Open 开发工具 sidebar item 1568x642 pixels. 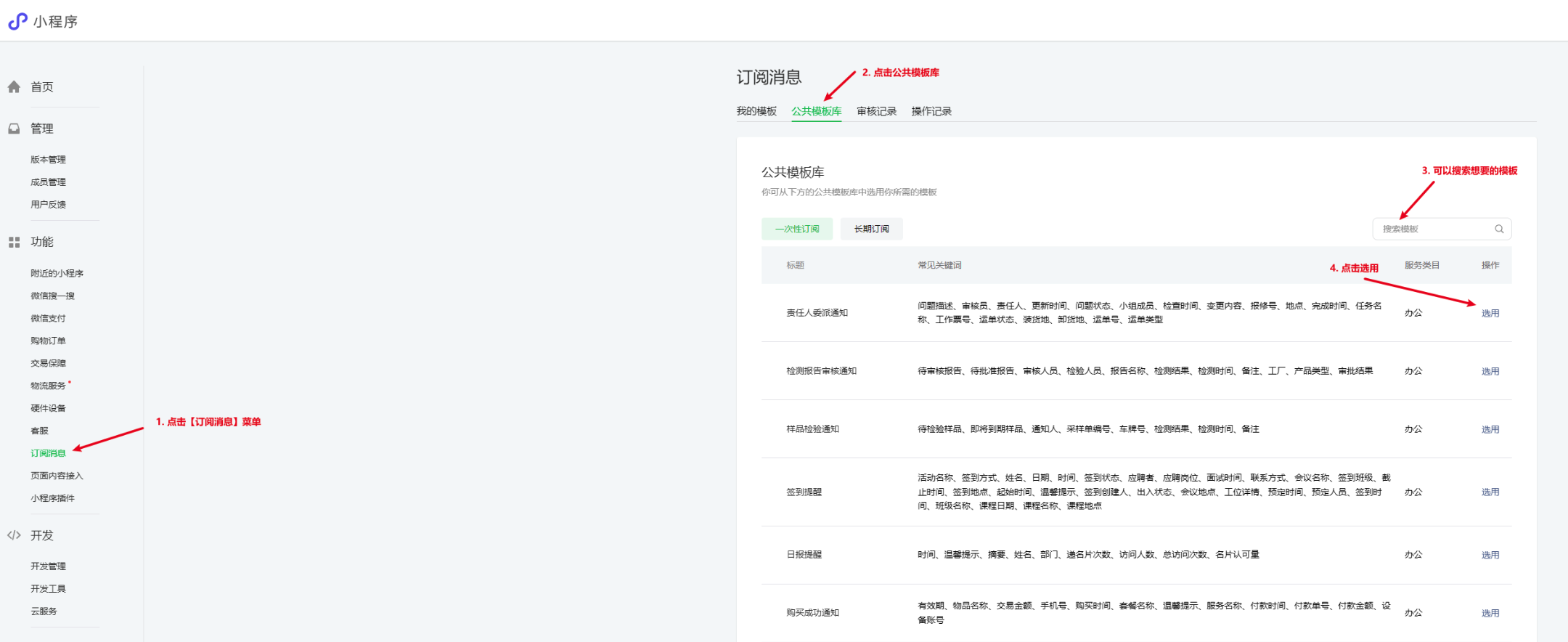click(x=48, y=589)
